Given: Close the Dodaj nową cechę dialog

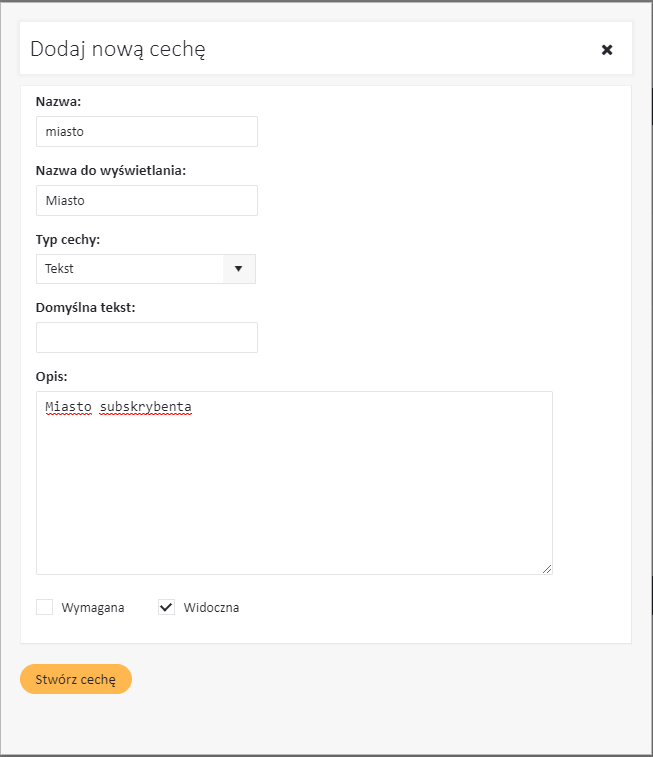Looking at the screenshot, I should (606, 49).
